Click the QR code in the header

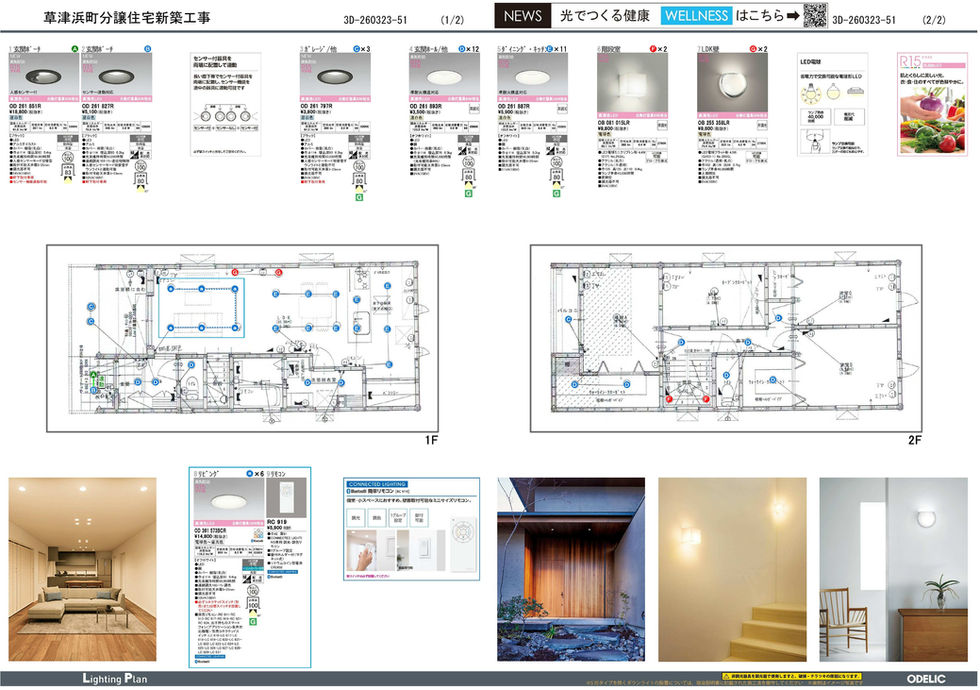click(x=814, y=16)
